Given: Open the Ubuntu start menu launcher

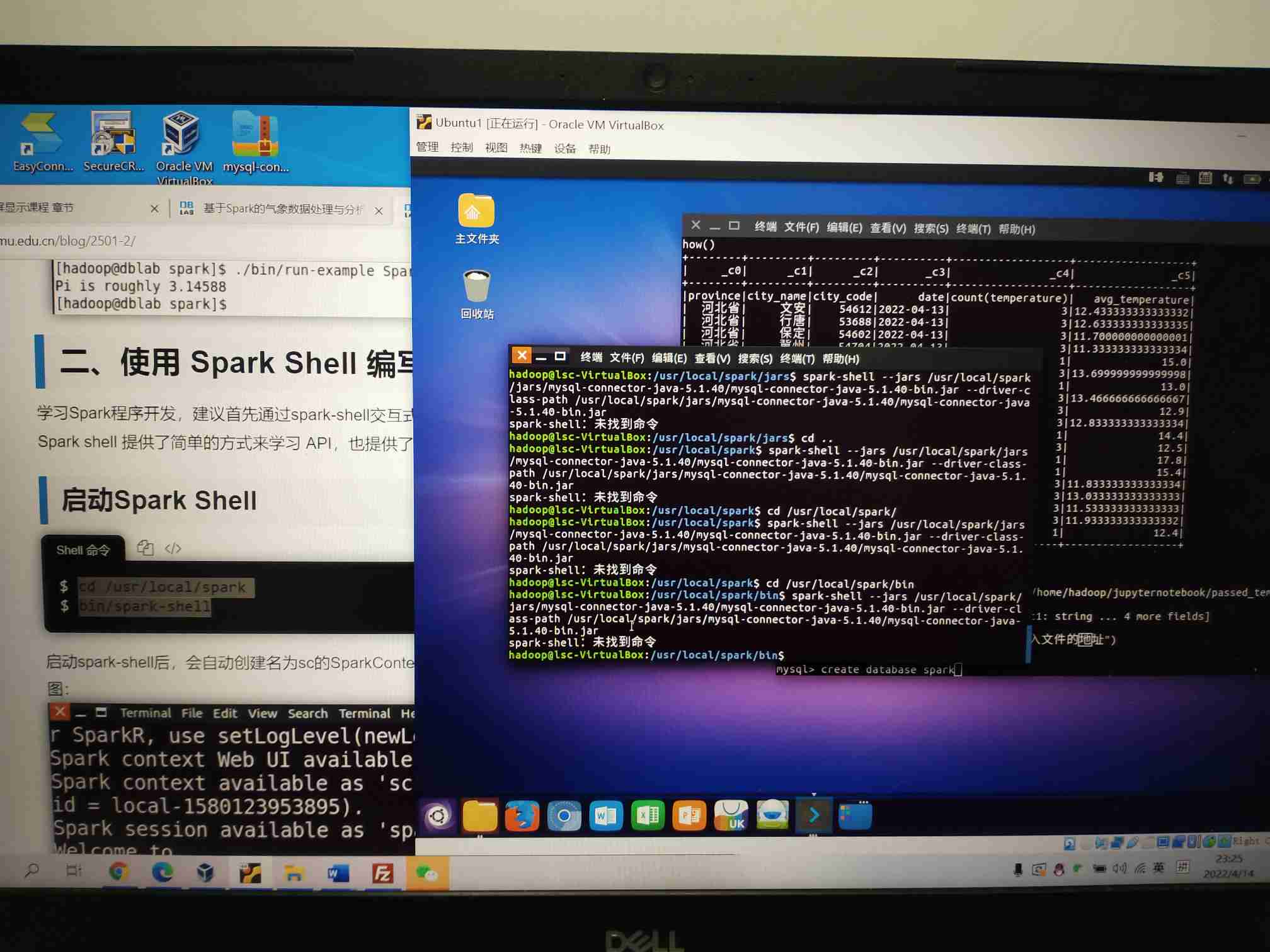Looking at the screenshot, I should coord(438,816).
